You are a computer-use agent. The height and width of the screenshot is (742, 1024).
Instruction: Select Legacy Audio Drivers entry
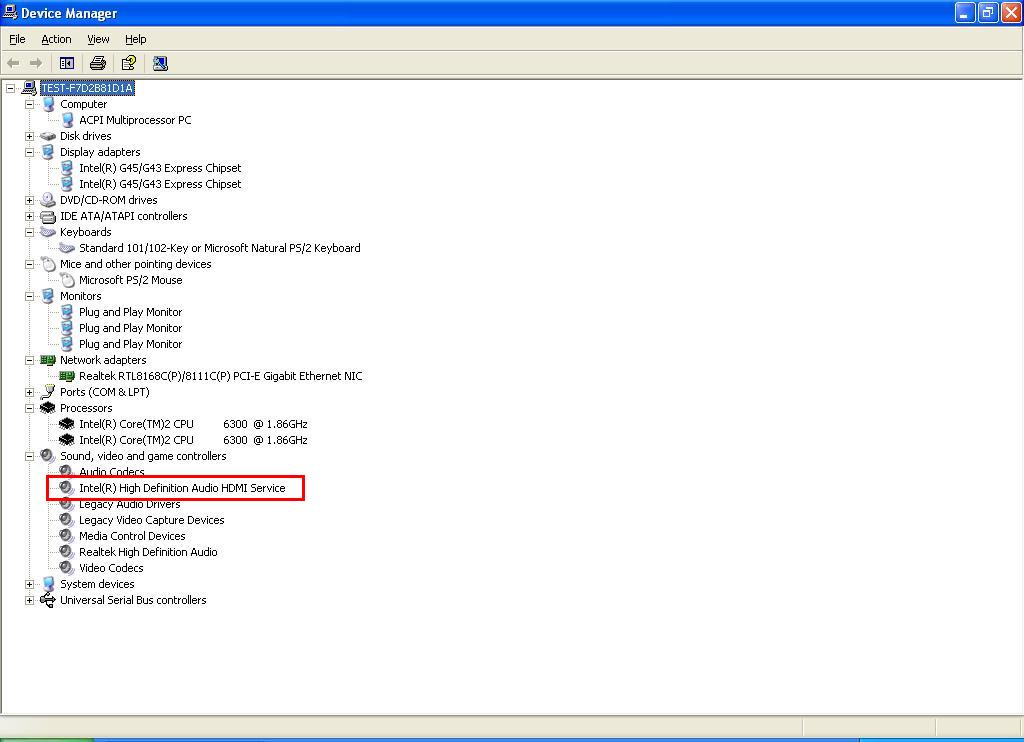[129, 504]
